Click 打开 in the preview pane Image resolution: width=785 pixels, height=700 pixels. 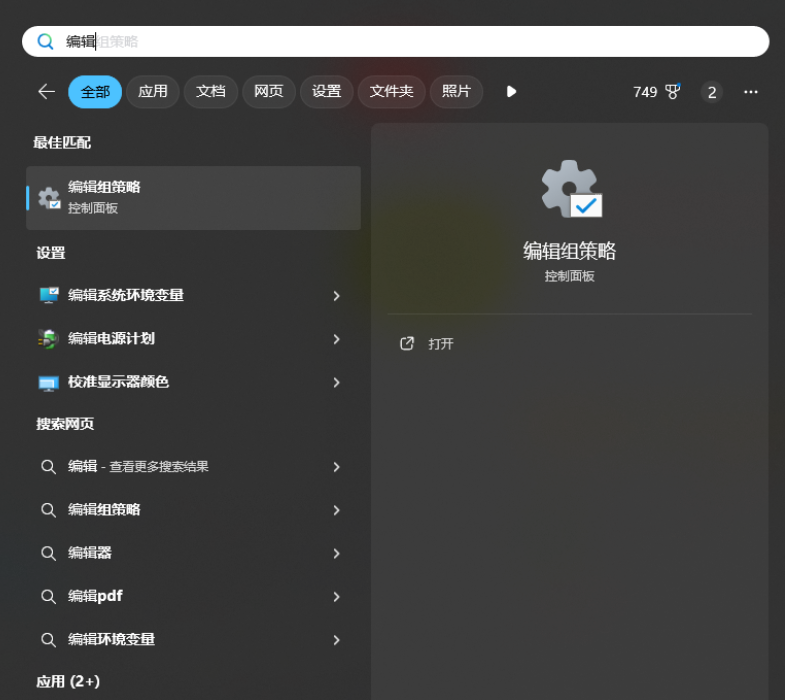(x=441, y=344)
